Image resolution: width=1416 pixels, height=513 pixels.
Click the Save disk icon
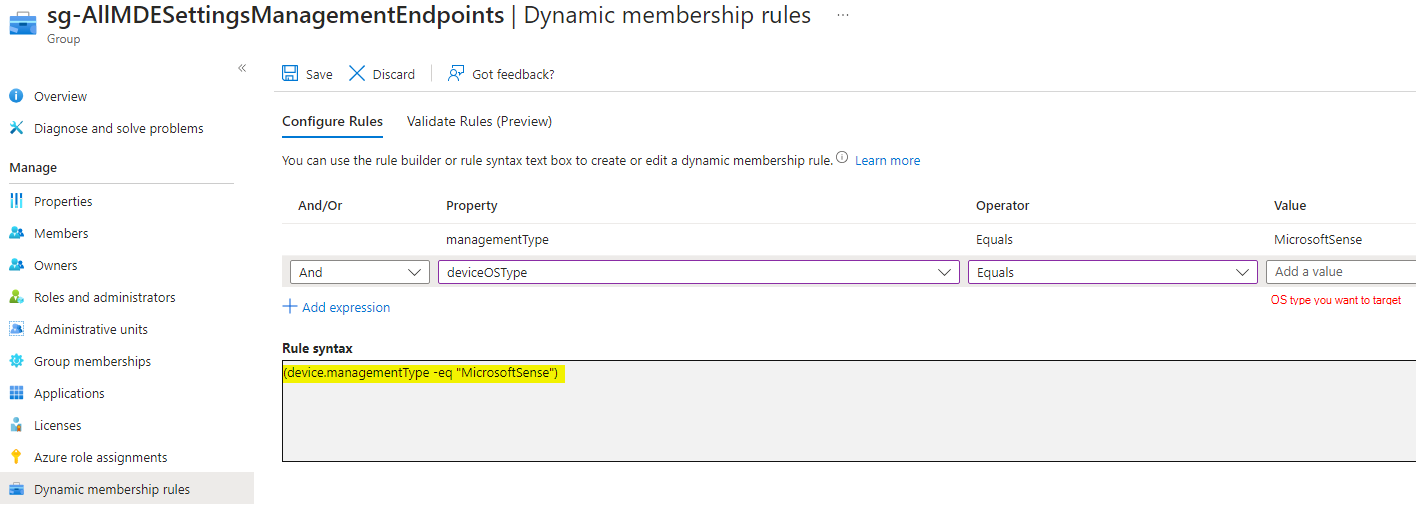(290, 74)
